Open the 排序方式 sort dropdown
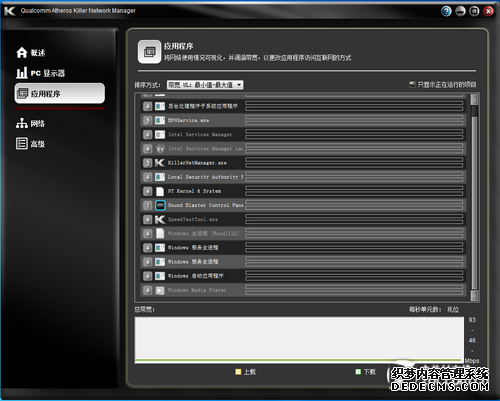The image size is (500, 401). click(205, 85)
